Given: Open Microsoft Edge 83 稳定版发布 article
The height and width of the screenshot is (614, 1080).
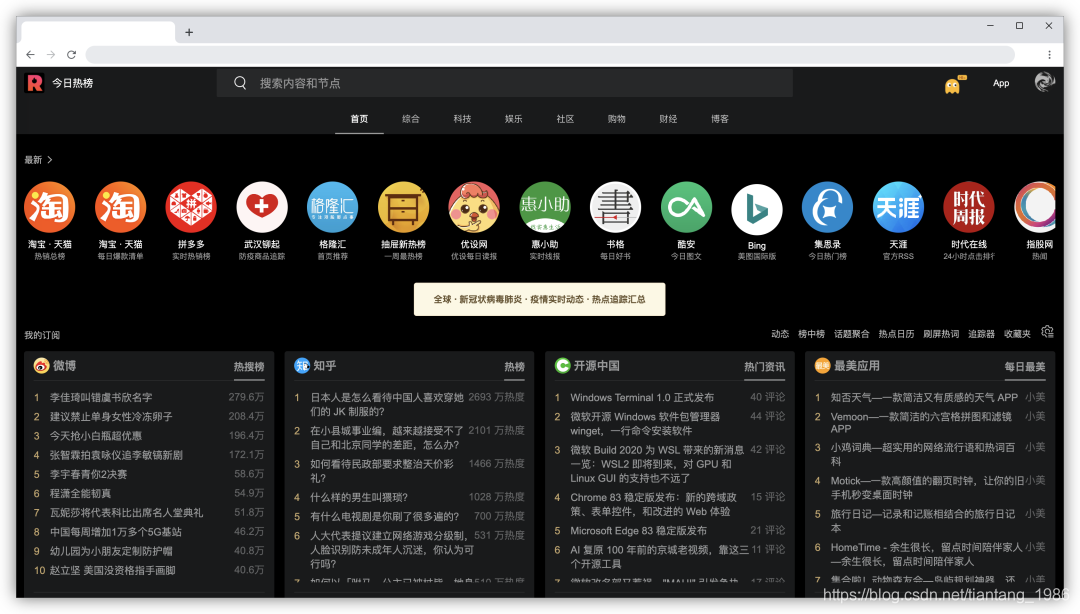Looking at the screenshot, I should pos(638,531).
